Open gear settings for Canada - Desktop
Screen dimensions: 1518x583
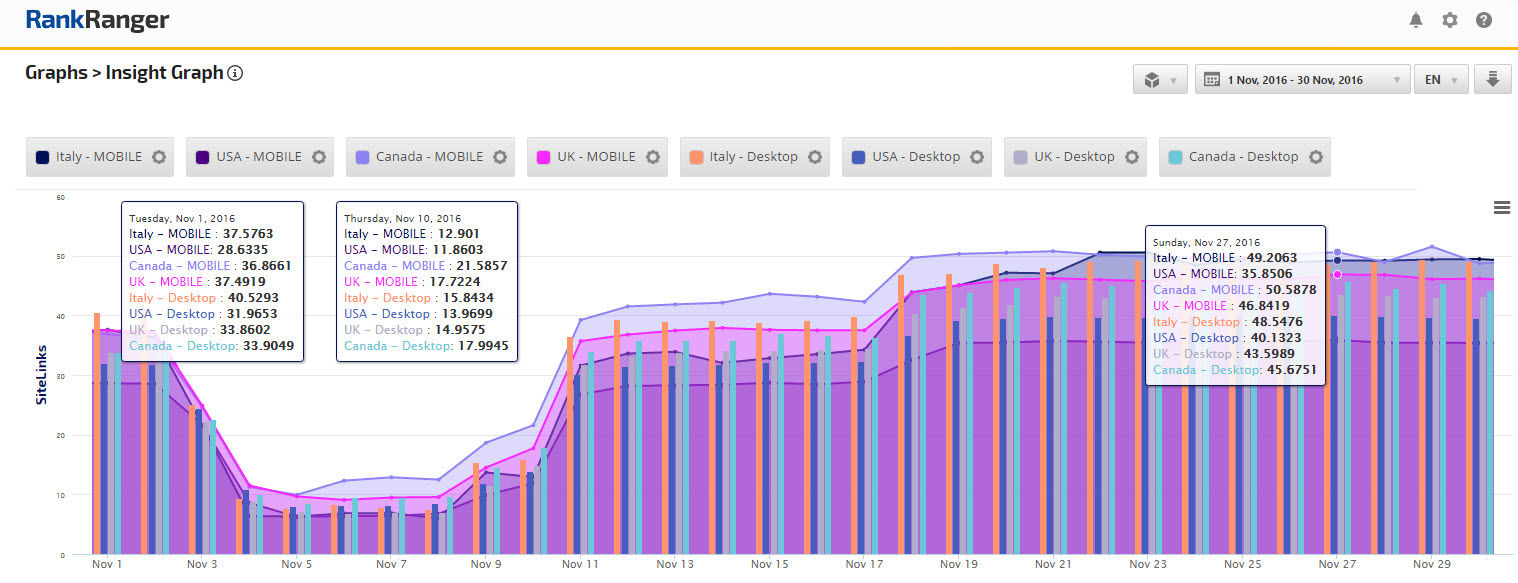pyautogui.click(x=1315, y=157)
